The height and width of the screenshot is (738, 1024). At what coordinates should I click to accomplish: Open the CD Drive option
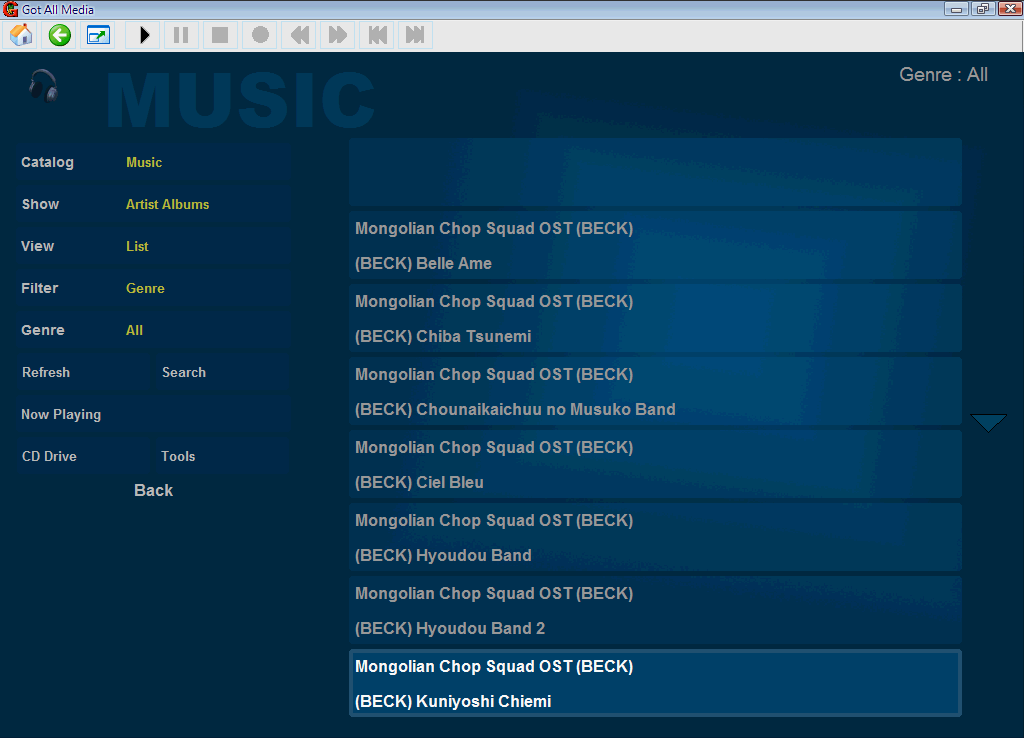pos(83,456)
